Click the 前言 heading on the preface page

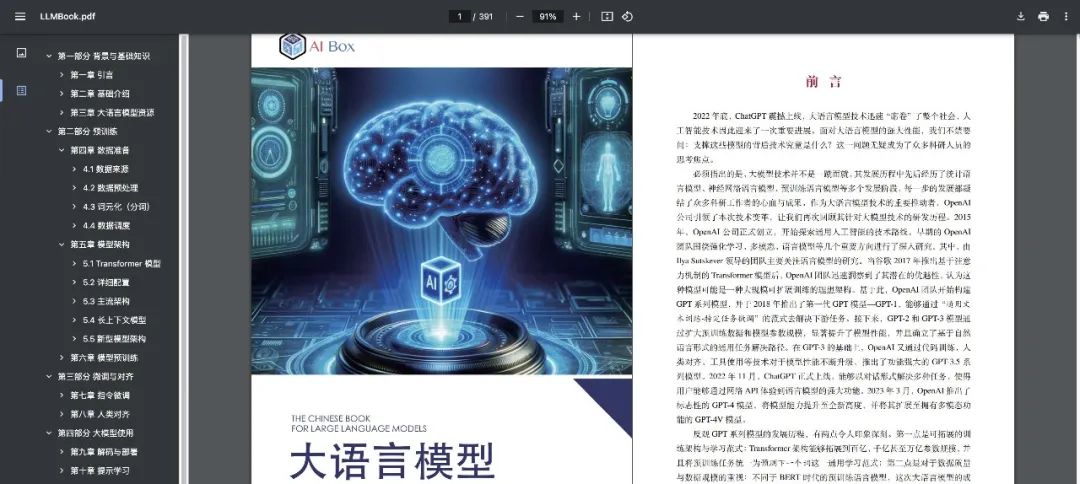click(x=824, y=82)
